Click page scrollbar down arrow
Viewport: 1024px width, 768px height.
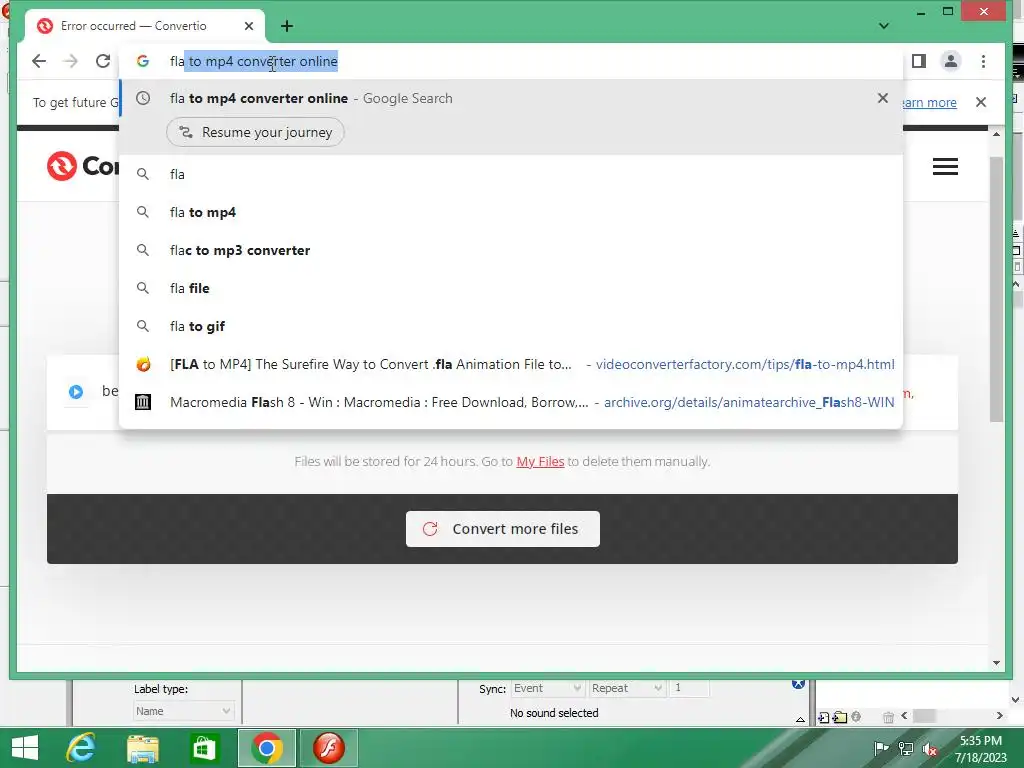click(996, 663)
